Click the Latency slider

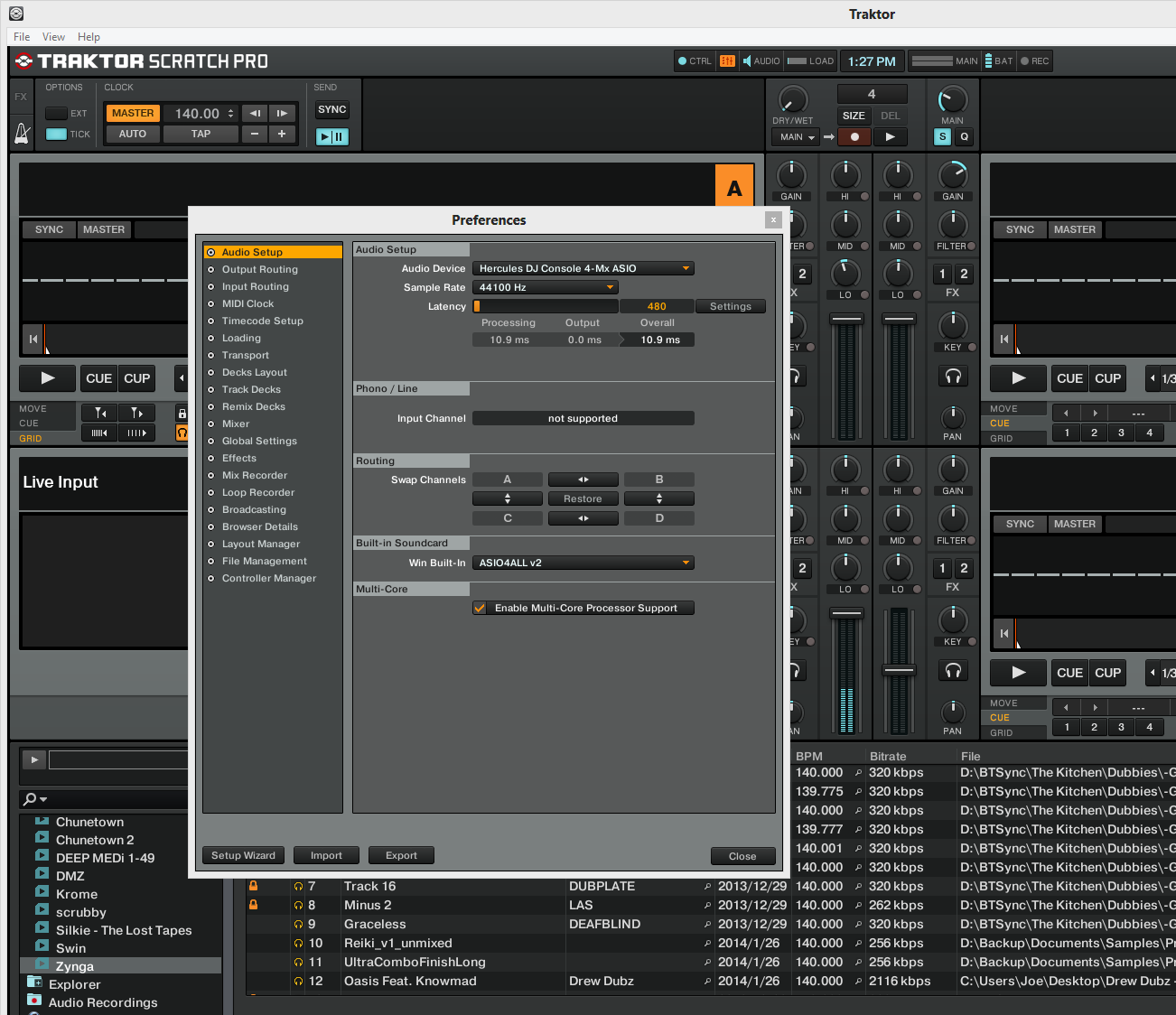click(x=546, y=306)
